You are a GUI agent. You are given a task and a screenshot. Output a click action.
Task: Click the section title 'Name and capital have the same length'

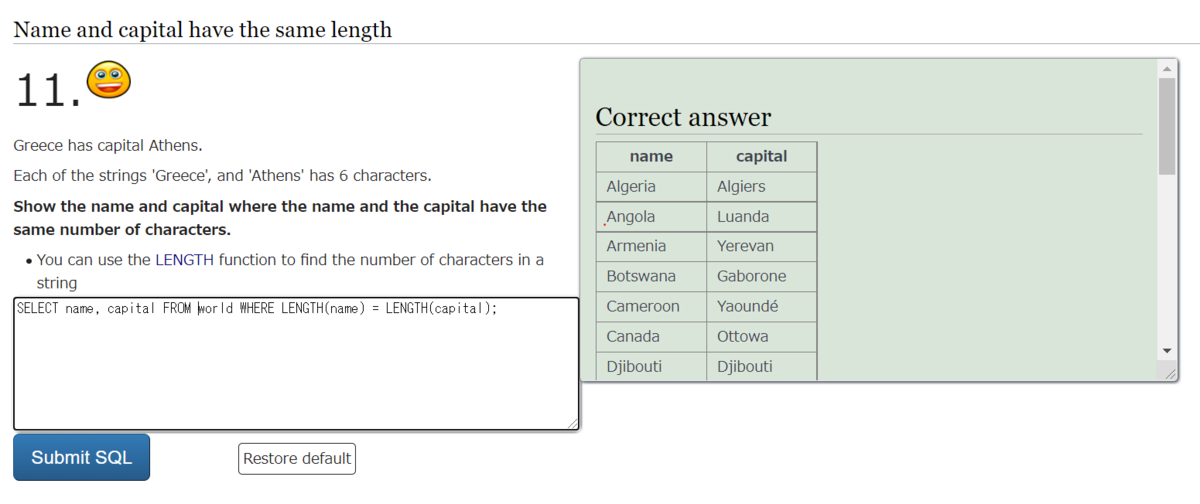point(202,29)
